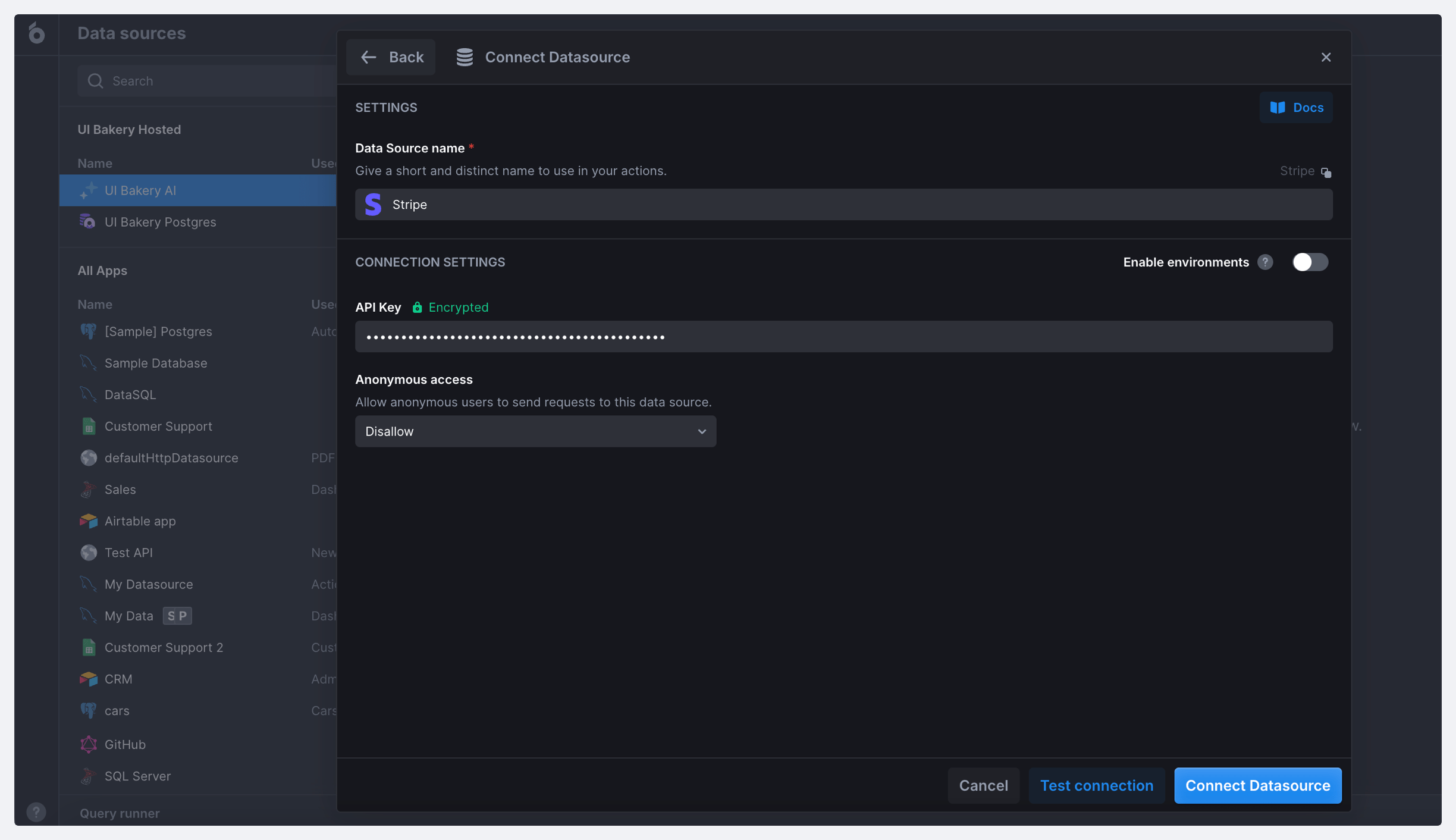This screenshot has height=840, width=1456.
Task: Click the Airtable app icon
Action: [x=89, y=521]
